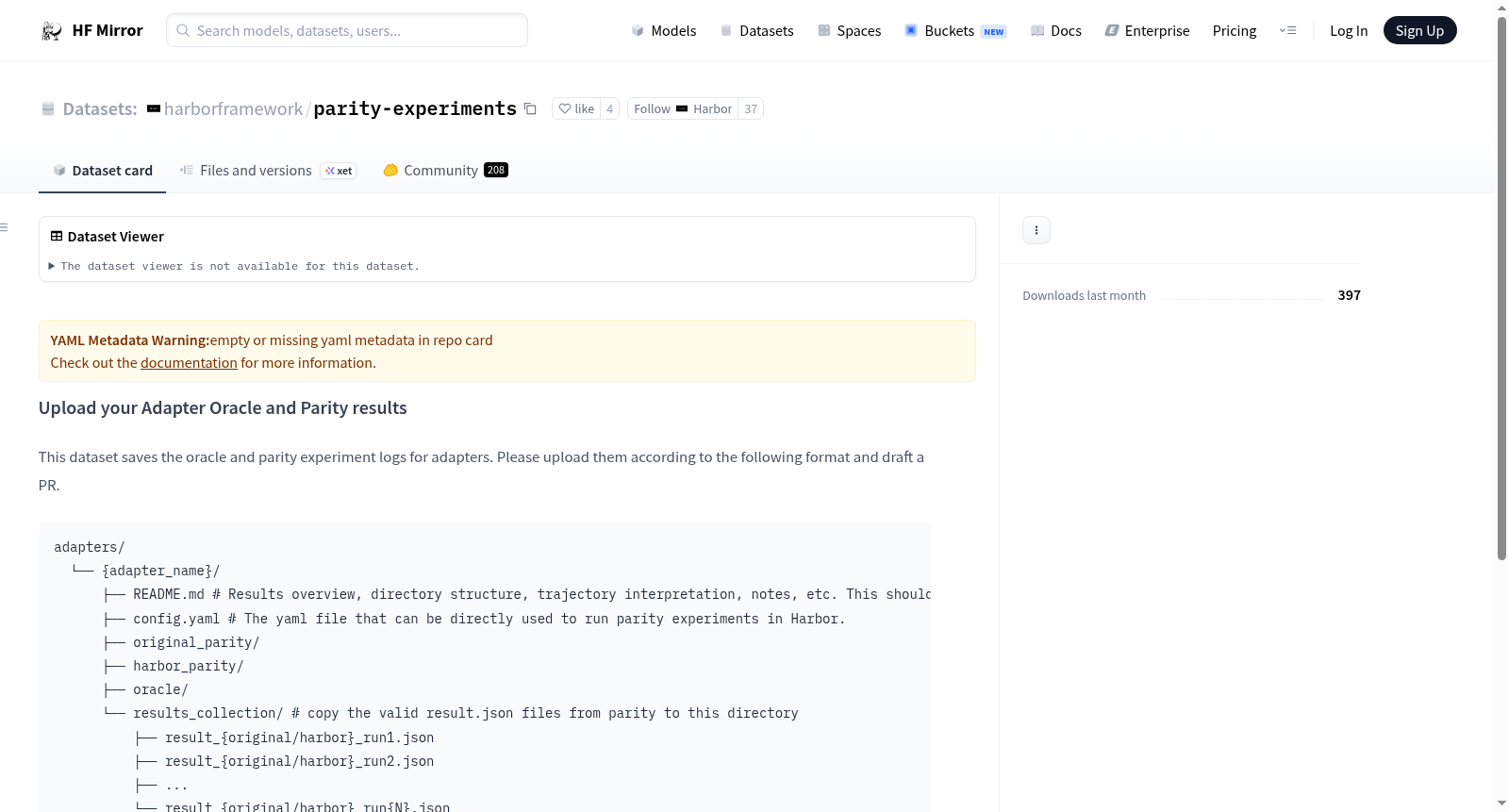The width and height of the screenshot is (1509, 812).
Task: View the 37 Harbor followers count
Action: 751,108
